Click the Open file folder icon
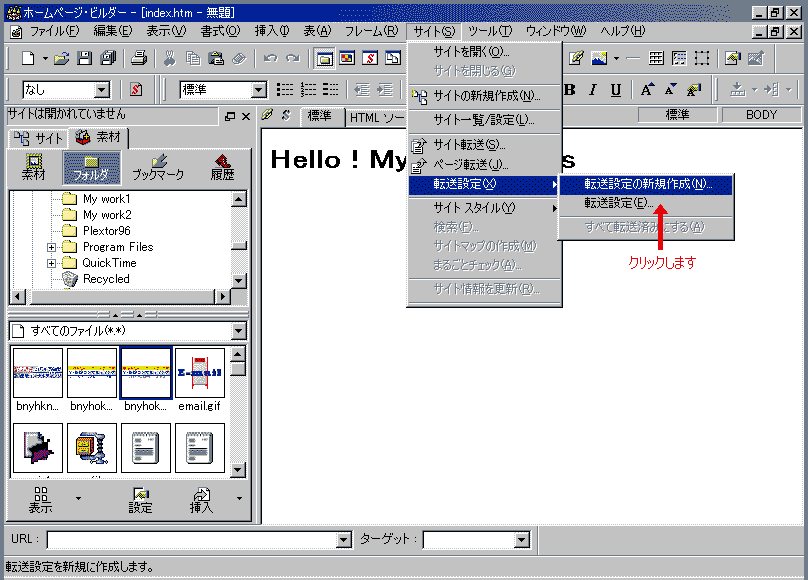Image resolution: width=808 pixels, height=580 pixels. pos(62,59)
